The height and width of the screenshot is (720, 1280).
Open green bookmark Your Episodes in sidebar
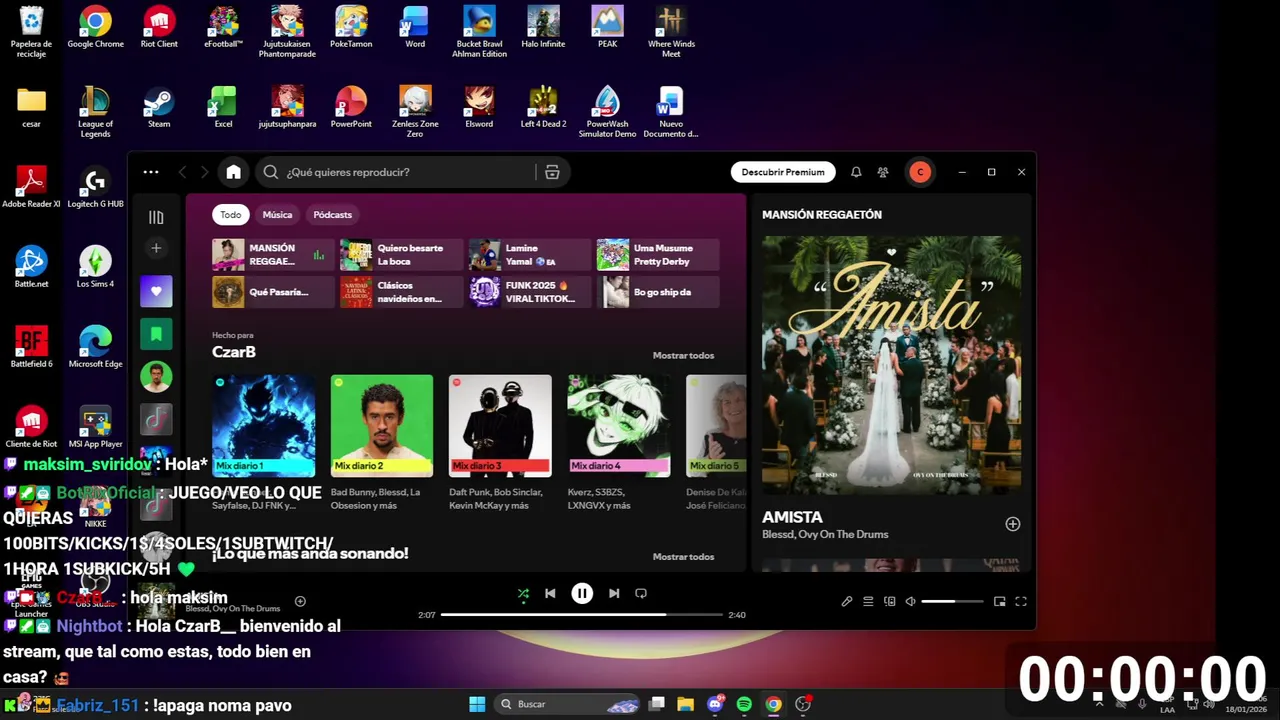click(x=156, y=334)
